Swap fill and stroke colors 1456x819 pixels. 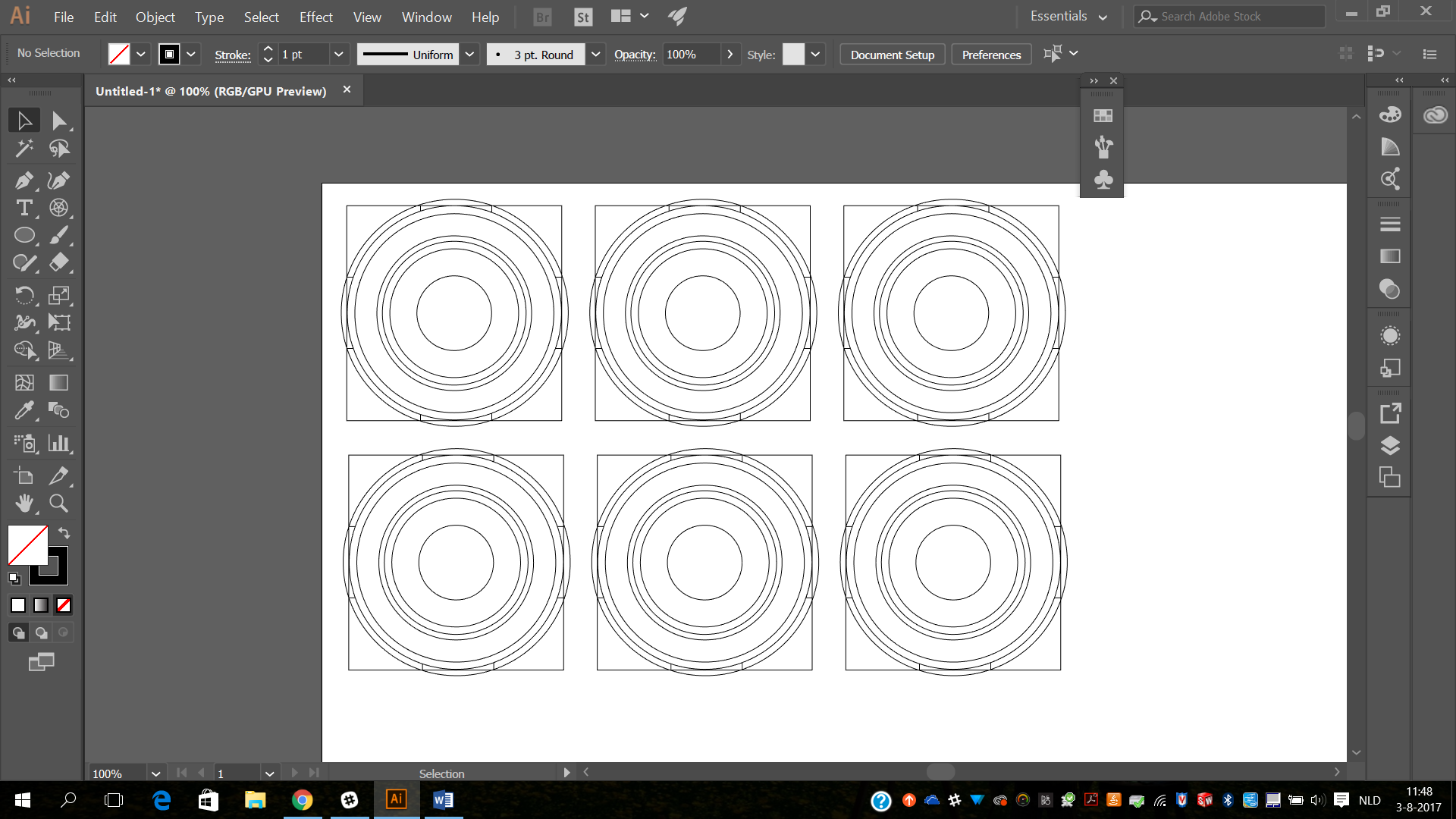(64, 533)
